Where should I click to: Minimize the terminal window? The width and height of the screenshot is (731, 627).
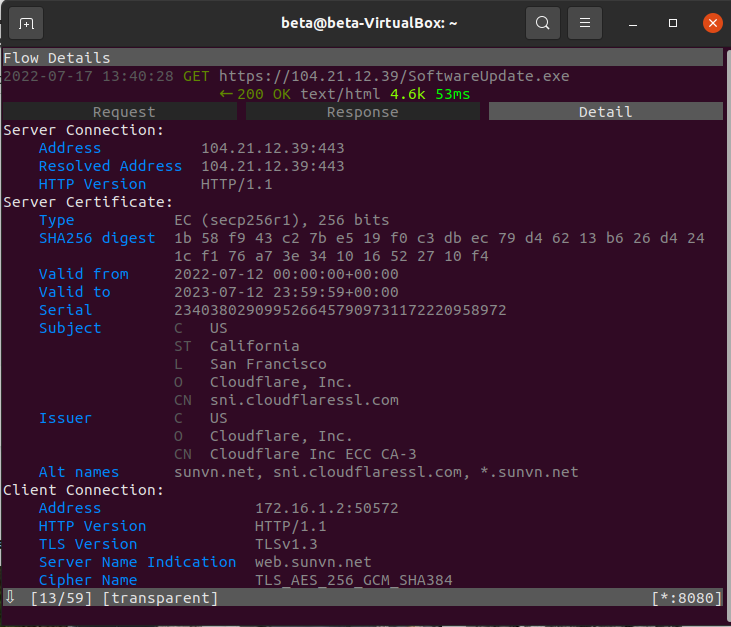pos(633,23)
